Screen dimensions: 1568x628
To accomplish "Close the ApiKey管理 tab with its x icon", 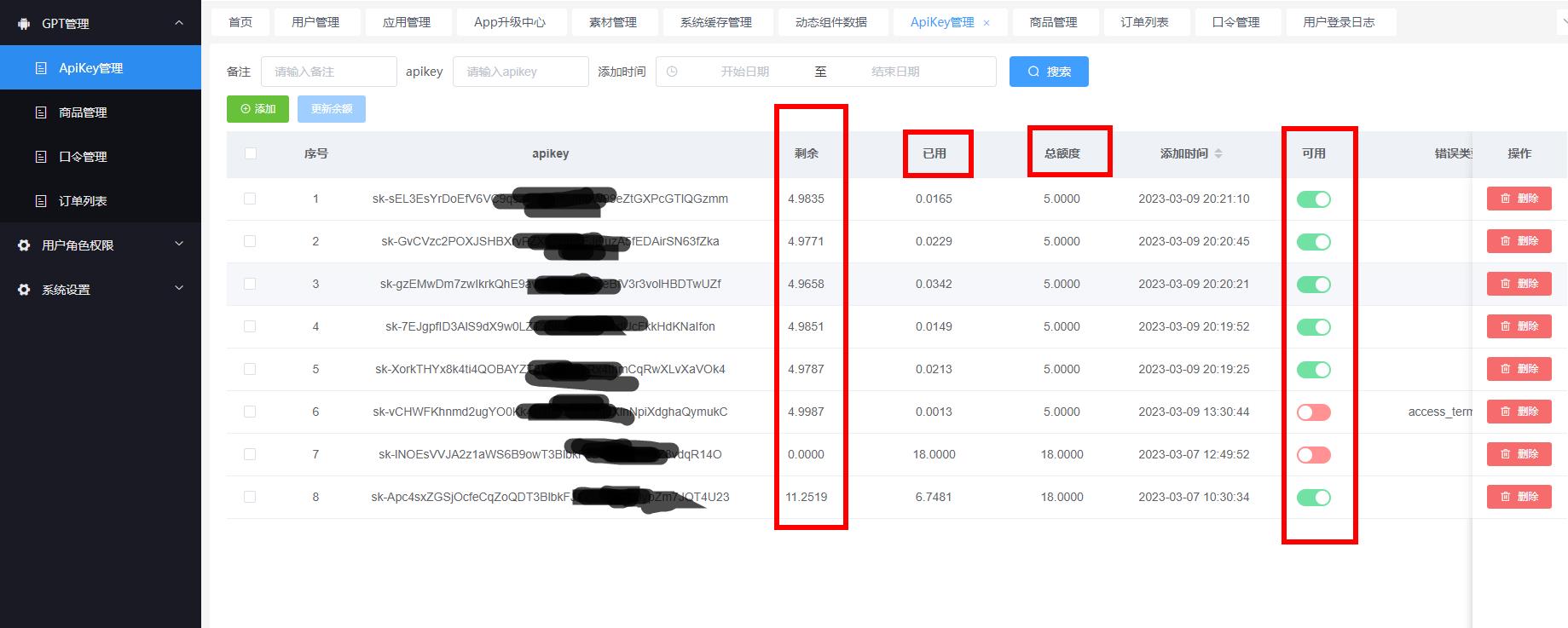I will pos(987,23).
